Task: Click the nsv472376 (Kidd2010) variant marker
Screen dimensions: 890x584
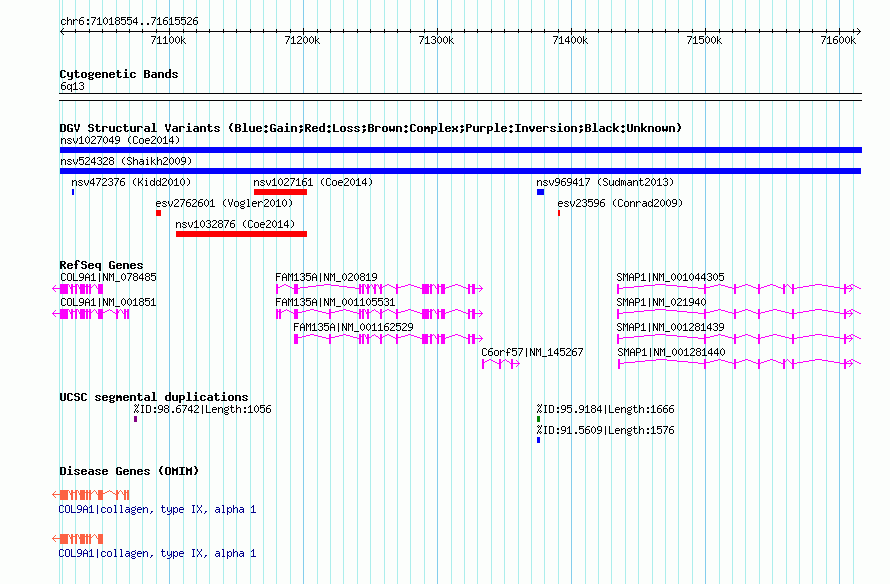Action: [73, 192]
